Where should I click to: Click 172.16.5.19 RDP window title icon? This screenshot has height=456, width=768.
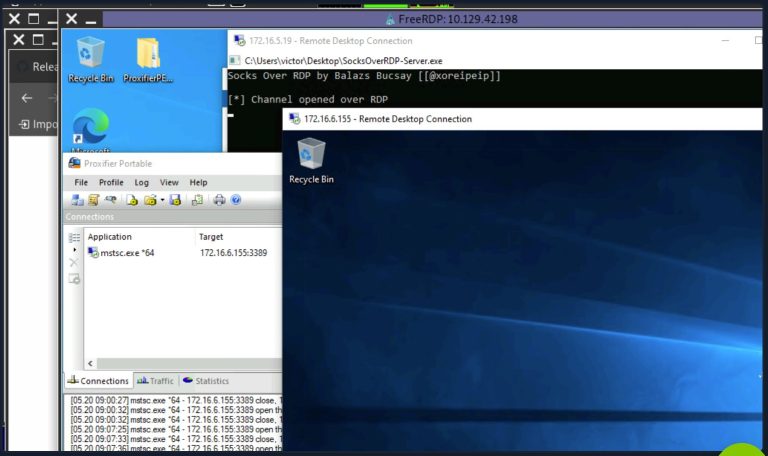click(x=239, y=41)
